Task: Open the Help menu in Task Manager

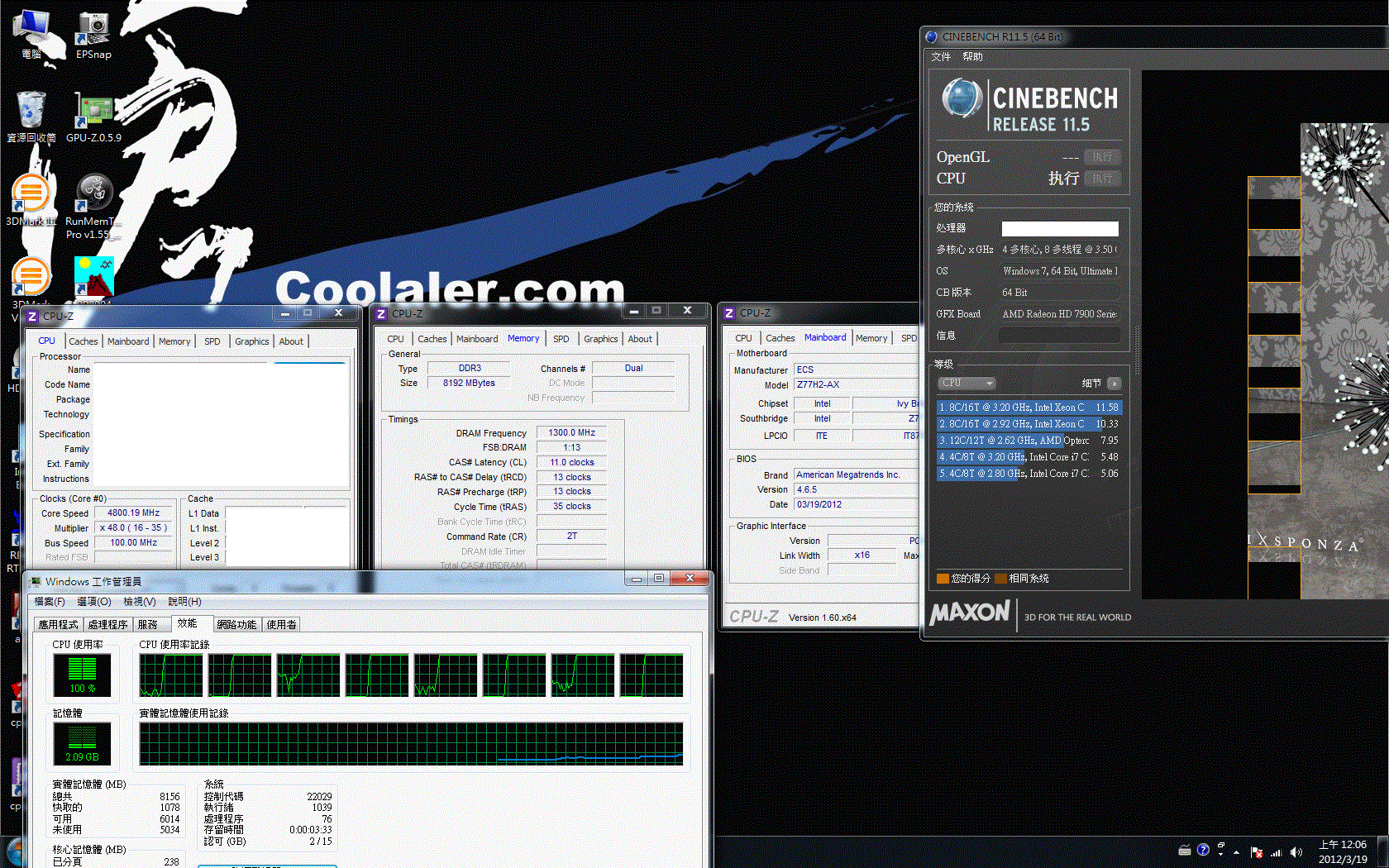Action: pos(184,602)
